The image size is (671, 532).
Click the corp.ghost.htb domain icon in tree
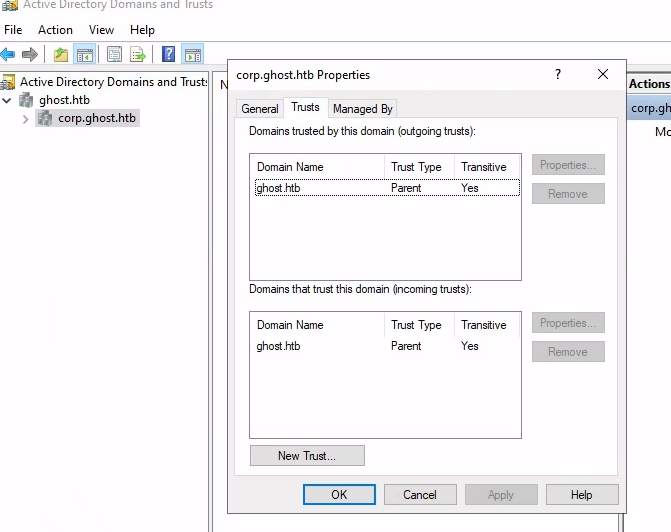pos(45,118)
